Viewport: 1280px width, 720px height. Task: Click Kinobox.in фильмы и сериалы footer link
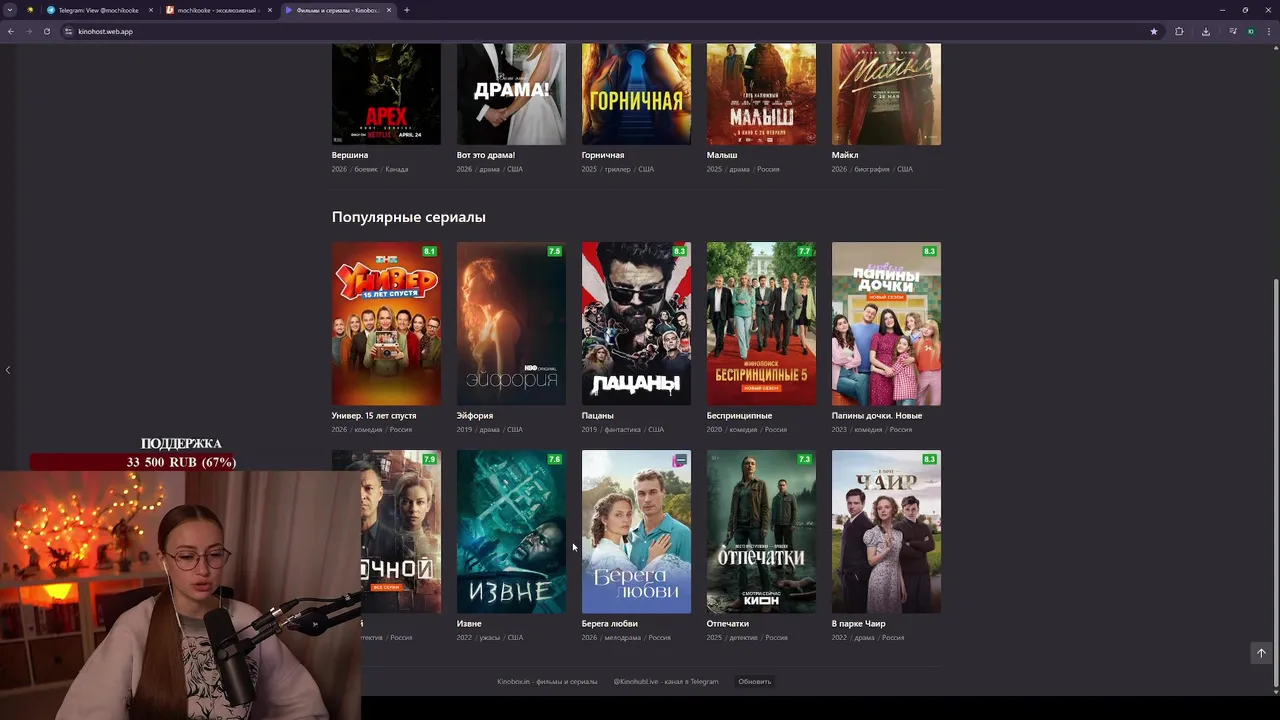547,681
